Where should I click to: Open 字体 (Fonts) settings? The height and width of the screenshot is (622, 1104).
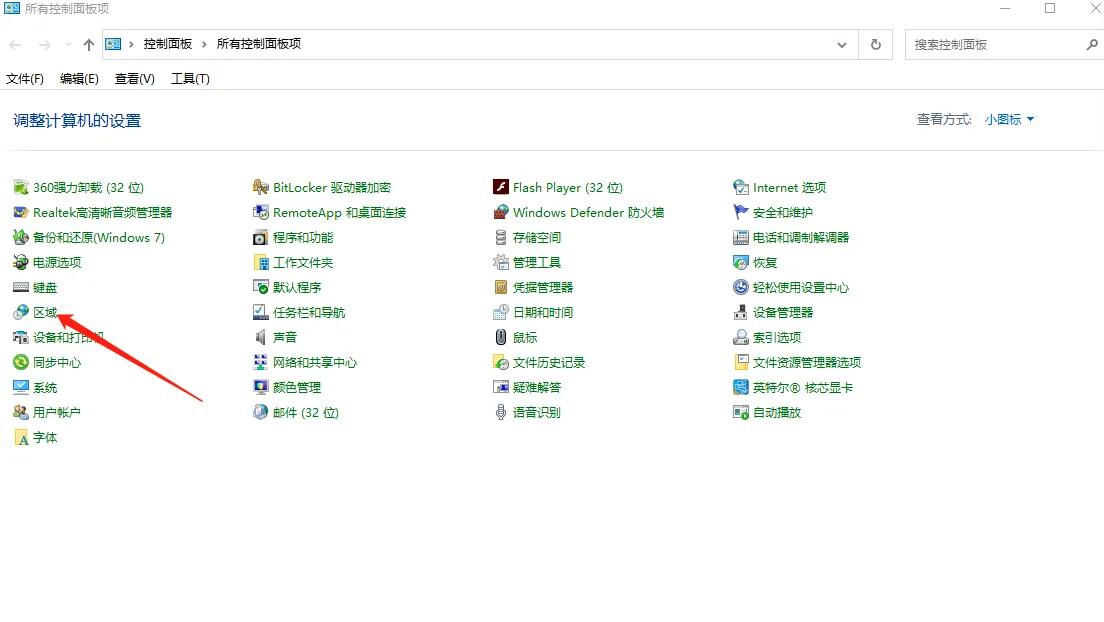pyautogui.click(x=45, y=437)
